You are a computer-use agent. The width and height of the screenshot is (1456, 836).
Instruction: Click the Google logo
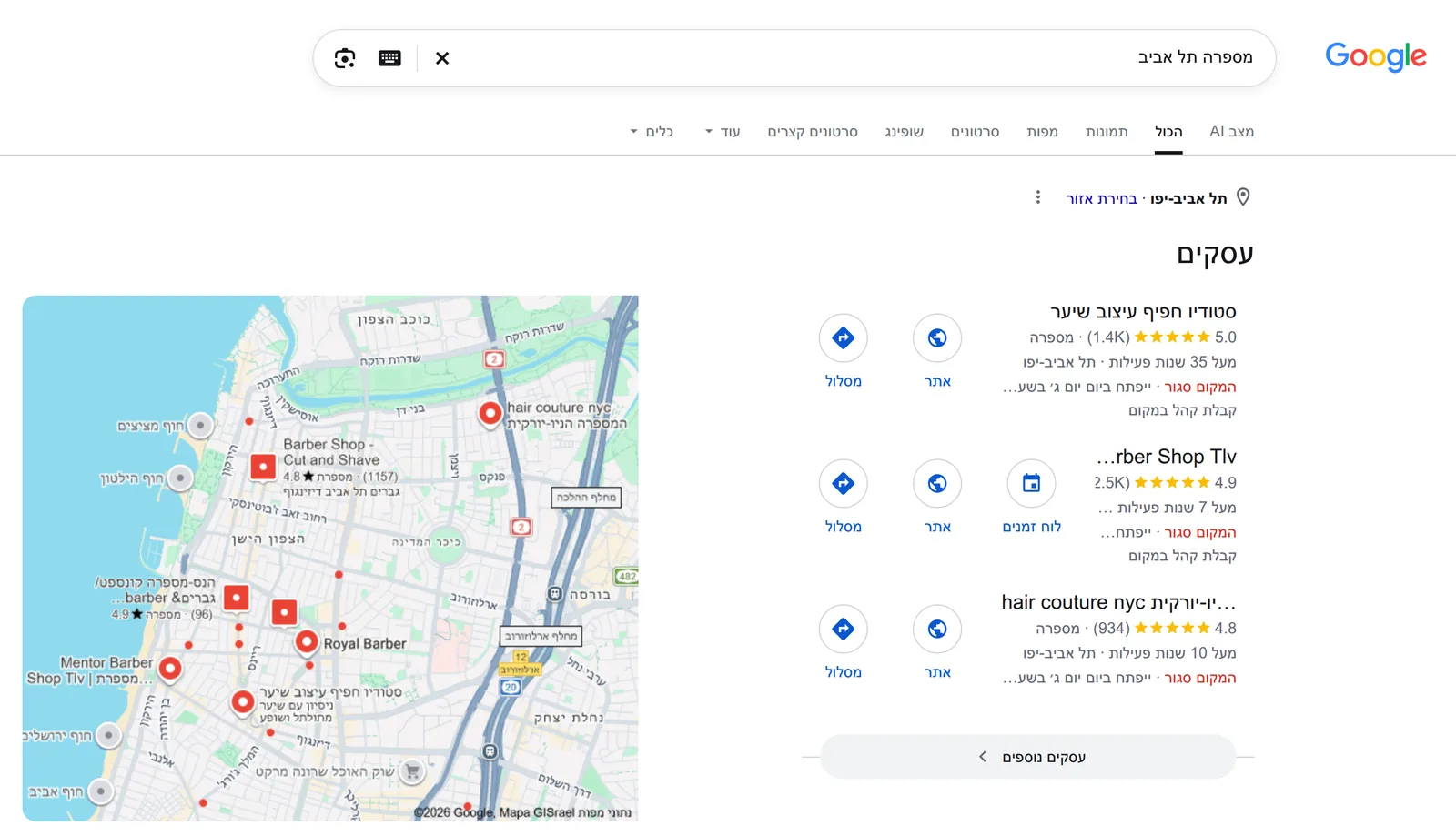1375,56
